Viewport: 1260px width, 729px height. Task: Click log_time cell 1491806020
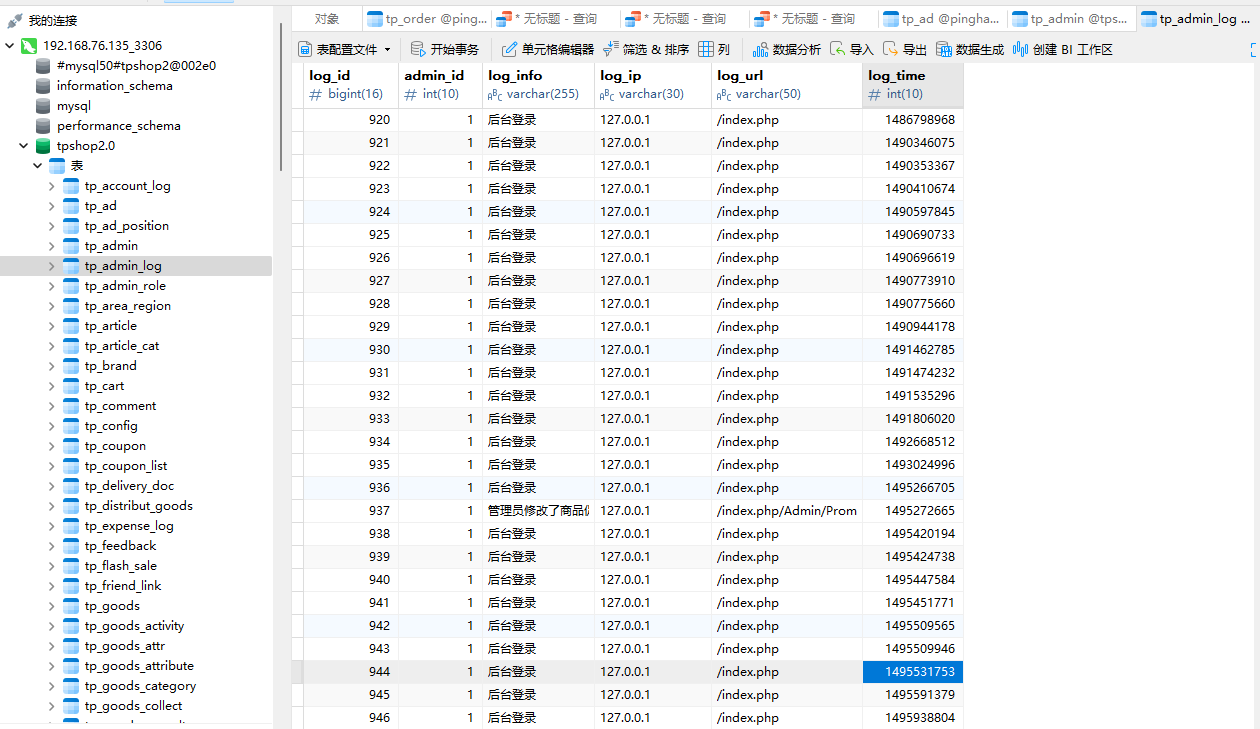(913, 419)
